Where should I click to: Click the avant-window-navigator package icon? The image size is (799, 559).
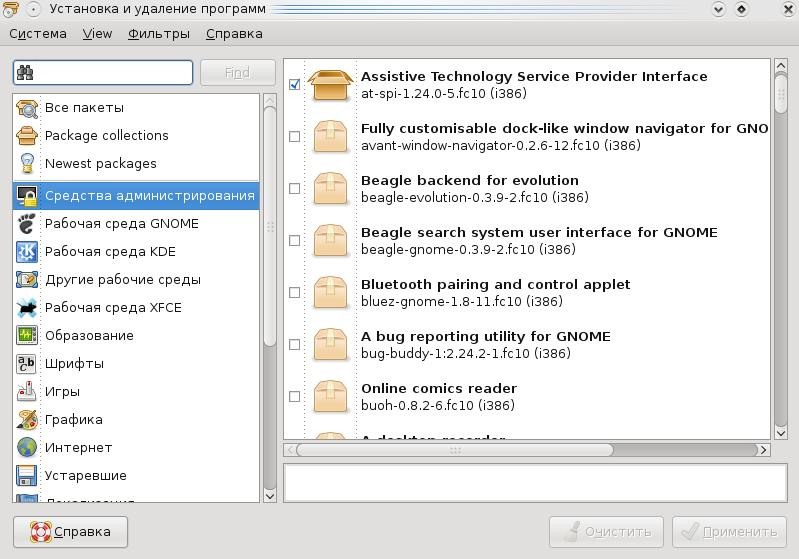[331, 137]
